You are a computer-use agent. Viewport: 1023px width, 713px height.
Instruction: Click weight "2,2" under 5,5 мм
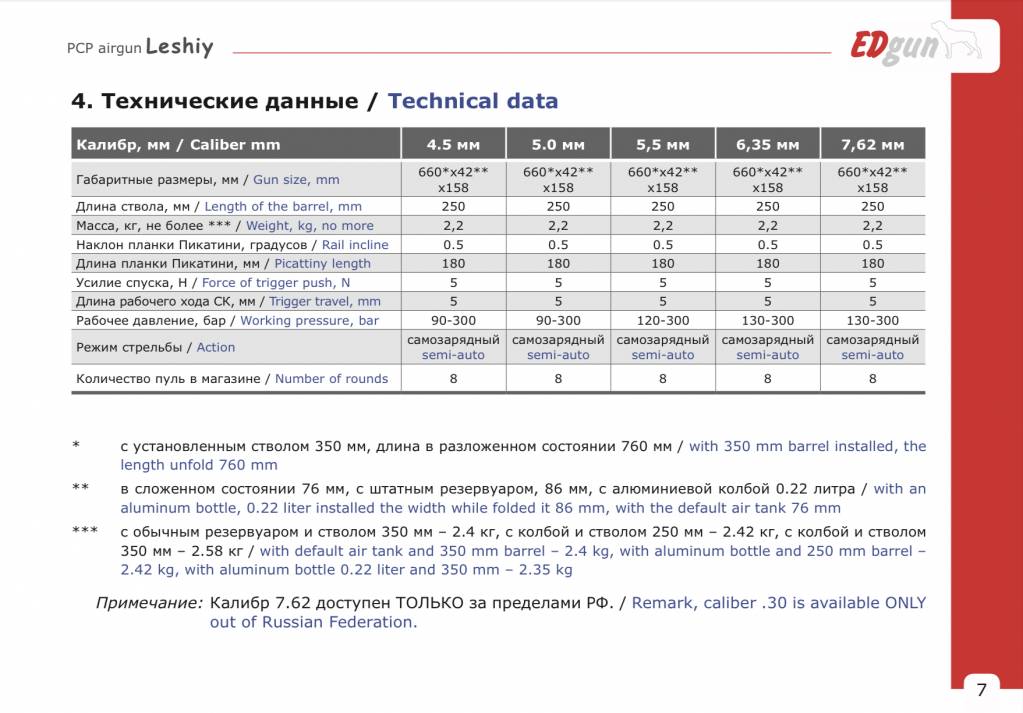coord(663,226)
